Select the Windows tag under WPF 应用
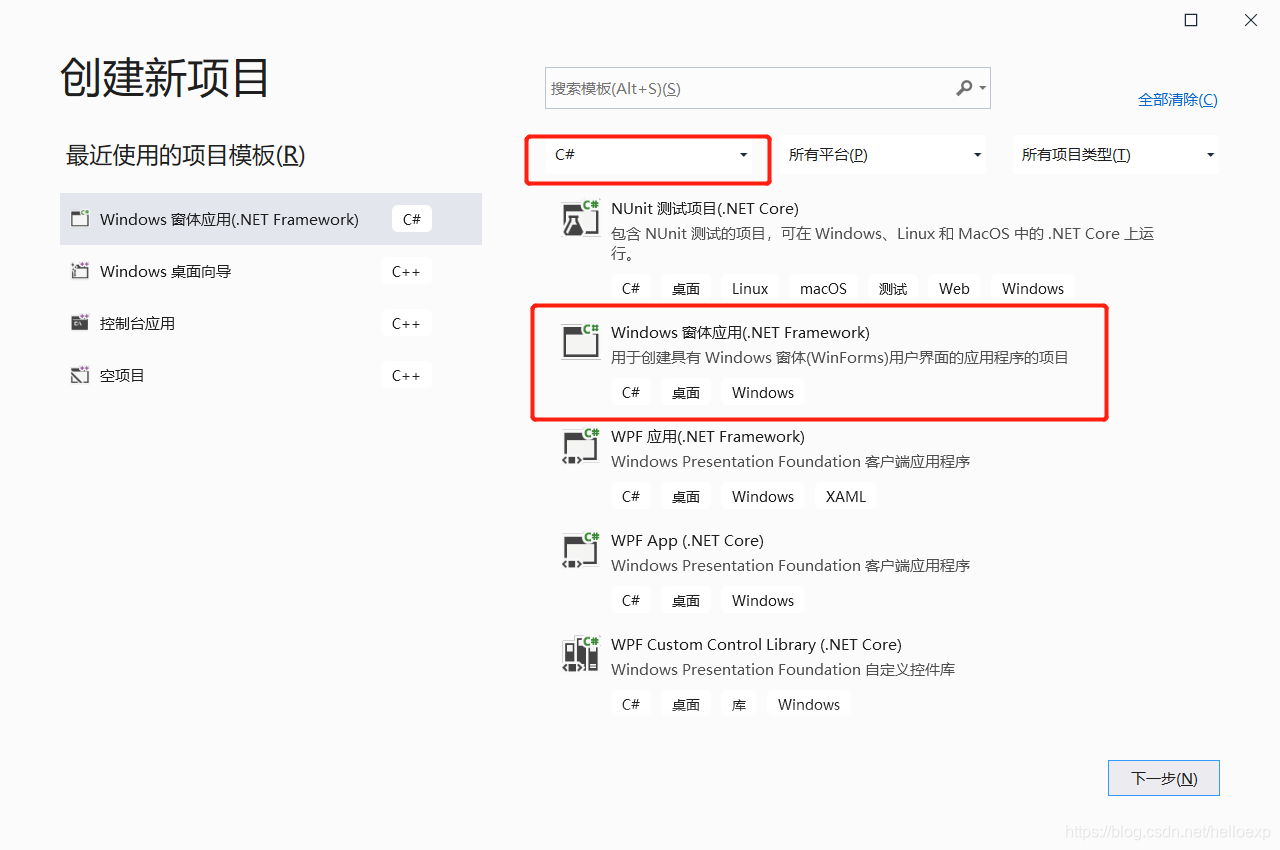1280x850 pixels. click(762, 496)
